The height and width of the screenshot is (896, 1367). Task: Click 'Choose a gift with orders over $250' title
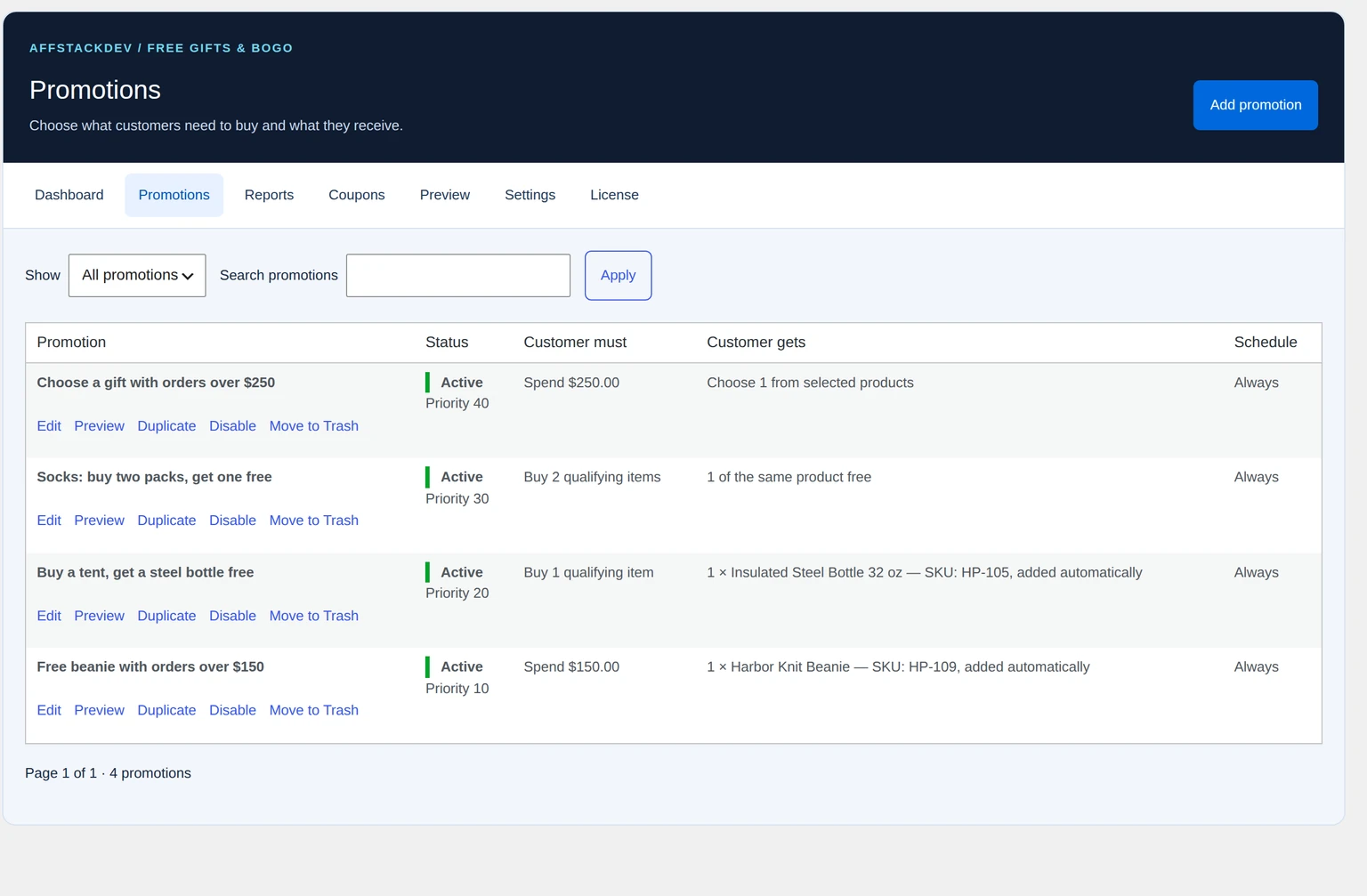pos(156,383)
